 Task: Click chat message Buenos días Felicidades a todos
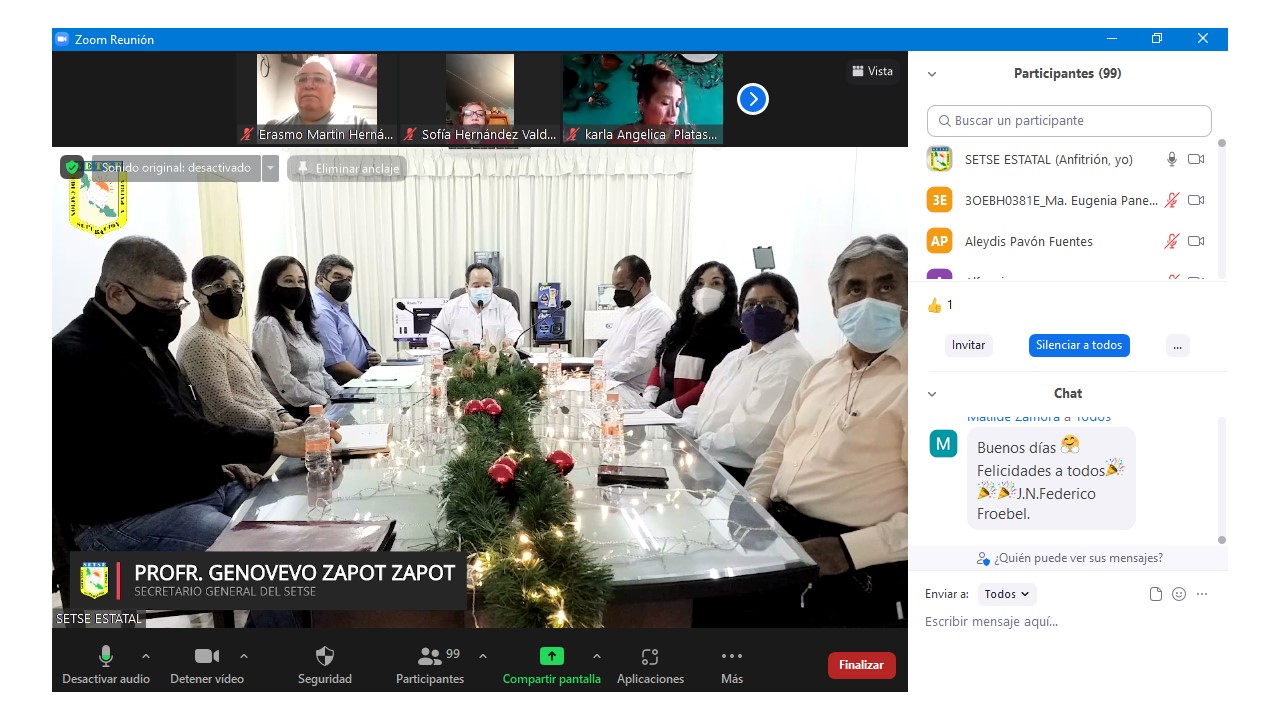[1049, 480]
